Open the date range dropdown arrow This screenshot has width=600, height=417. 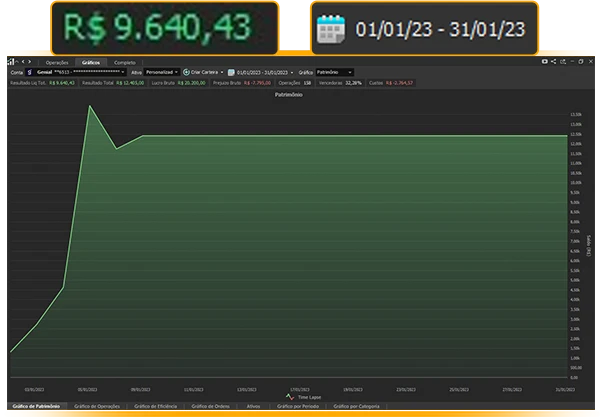292,72
